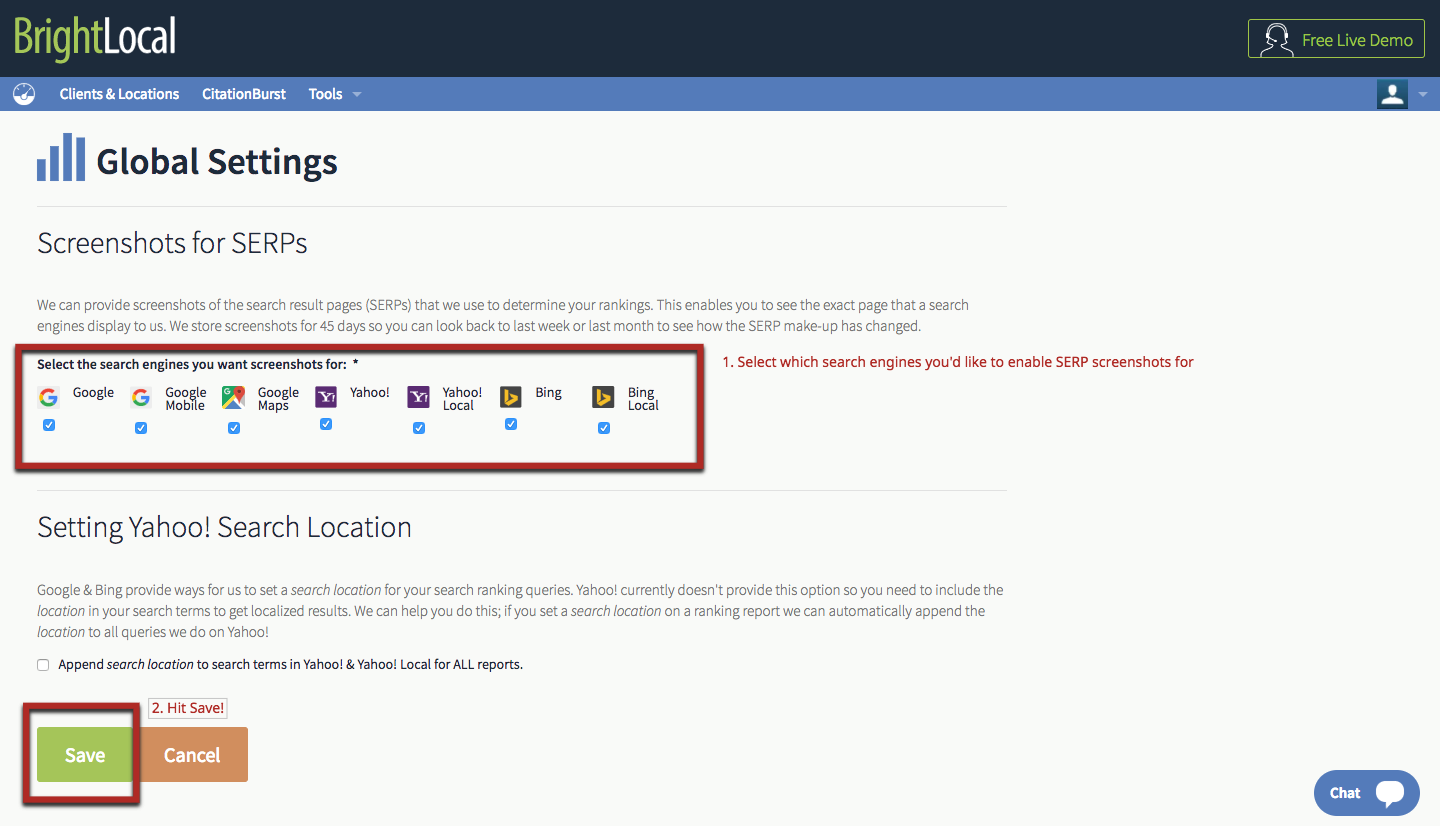Click the Google search engine icon
This screenshot has width=1440, height=826.
[x=49, y=397]
